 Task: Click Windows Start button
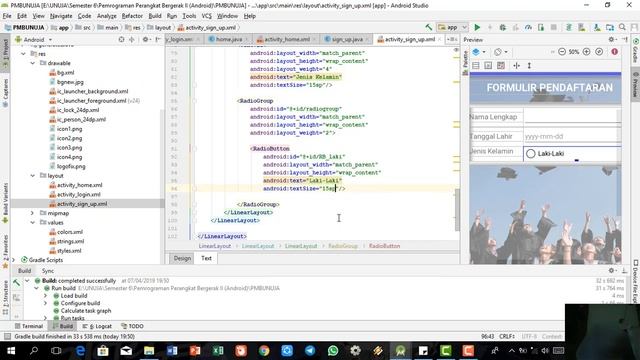click(11, 351)
